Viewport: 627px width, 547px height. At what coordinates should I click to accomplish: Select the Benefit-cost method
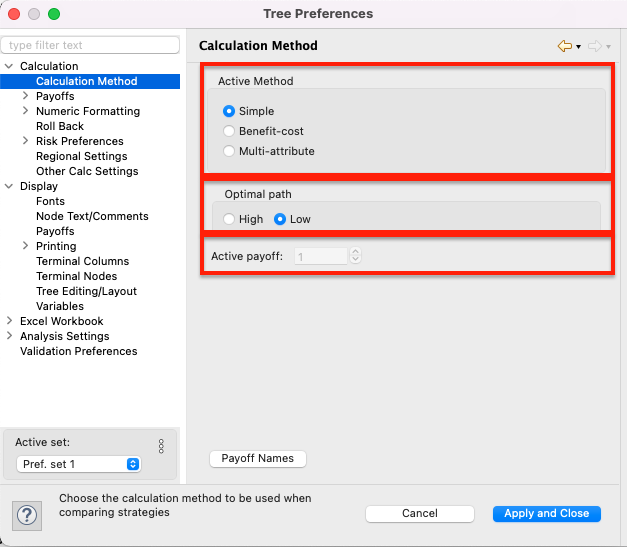pos(229,131)
